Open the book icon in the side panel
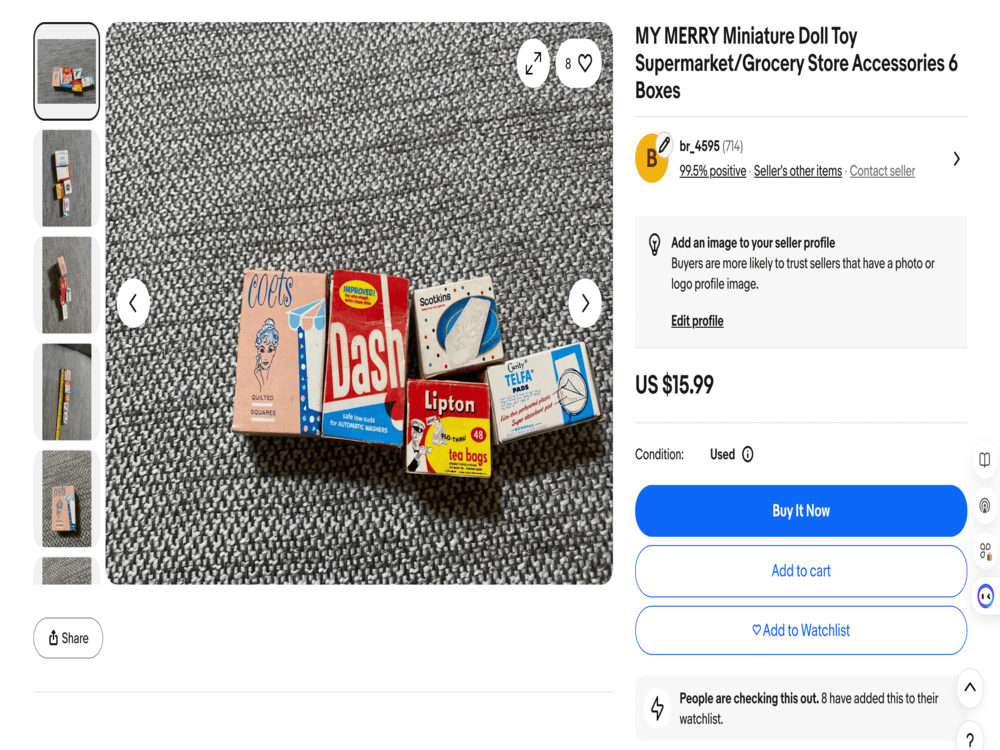 click(x=985, y=460)
